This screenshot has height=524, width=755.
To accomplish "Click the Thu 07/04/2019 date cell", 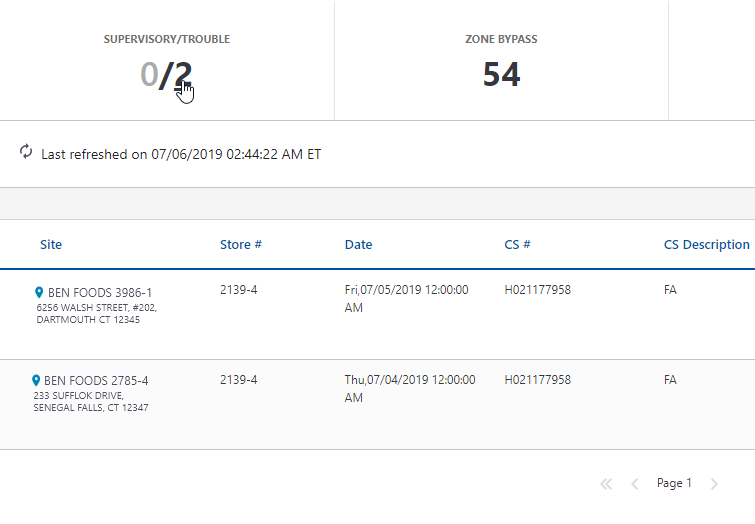I will tap(410, 388).
